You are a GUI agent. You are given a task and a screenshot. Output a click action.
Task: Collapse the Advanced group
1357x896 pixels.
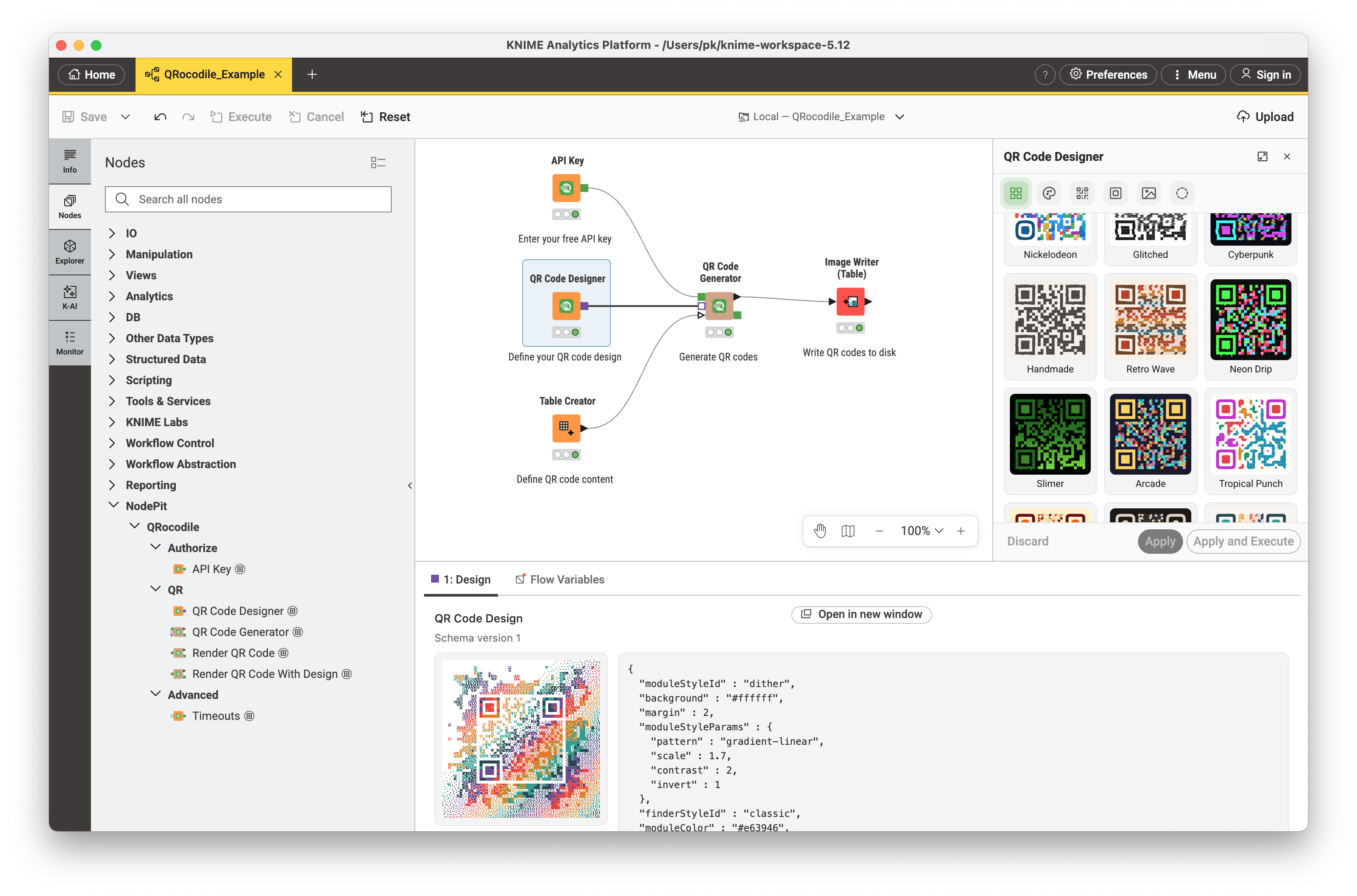tap(156, 694)
